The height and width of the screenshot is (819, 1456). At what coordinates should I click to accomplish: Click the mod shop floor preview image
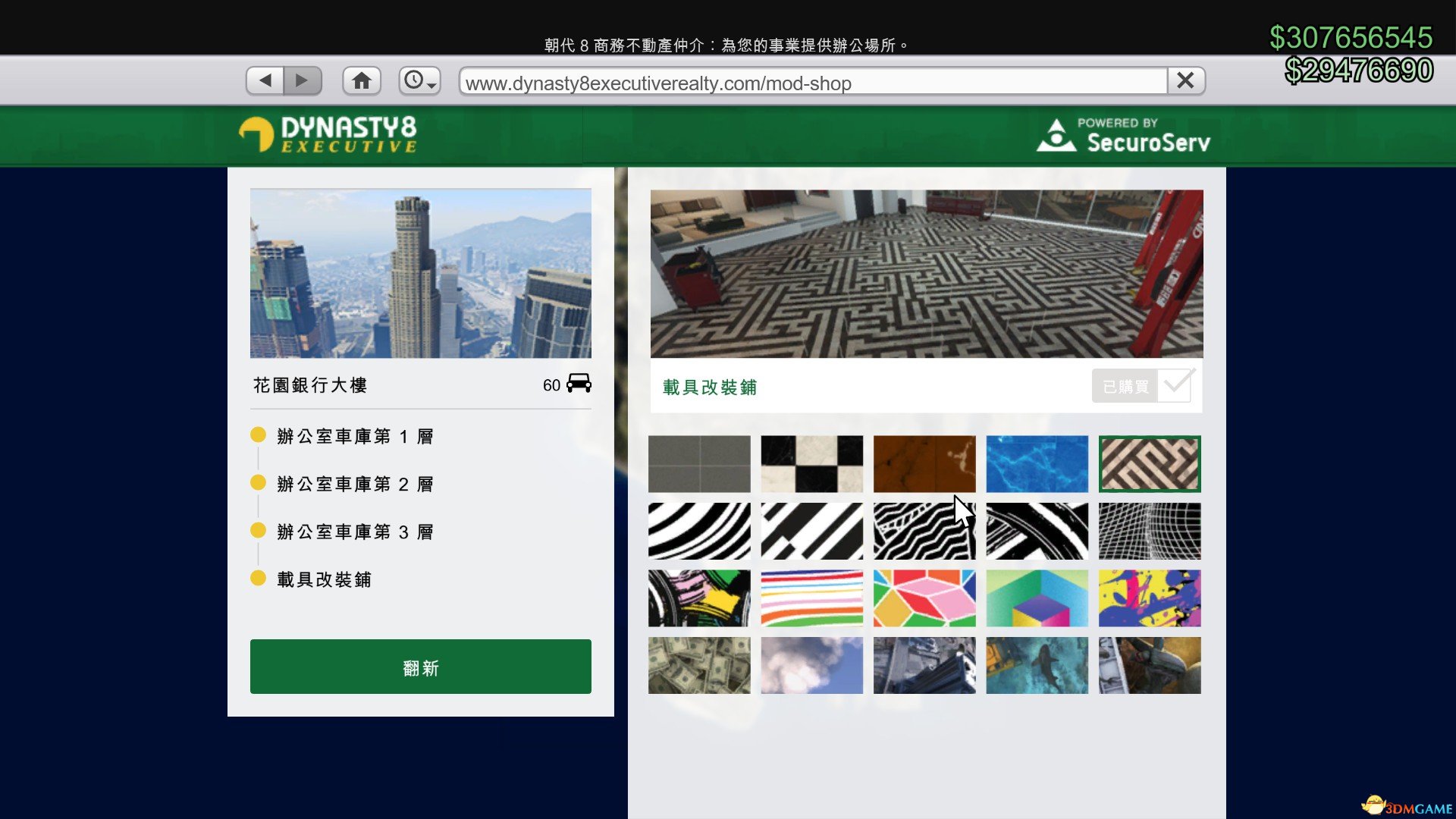click(927, 274)
